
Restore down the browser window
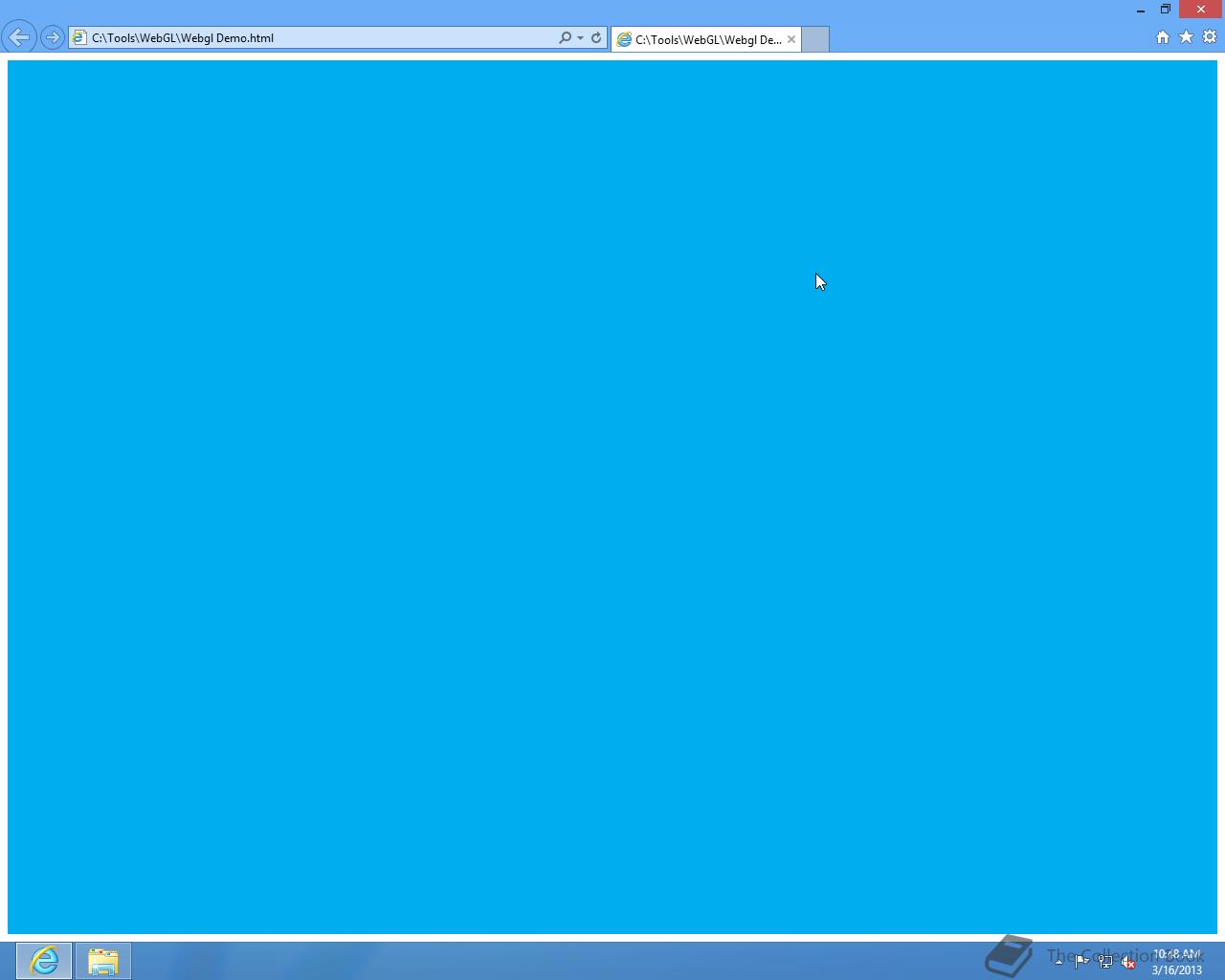(1166, 10)
